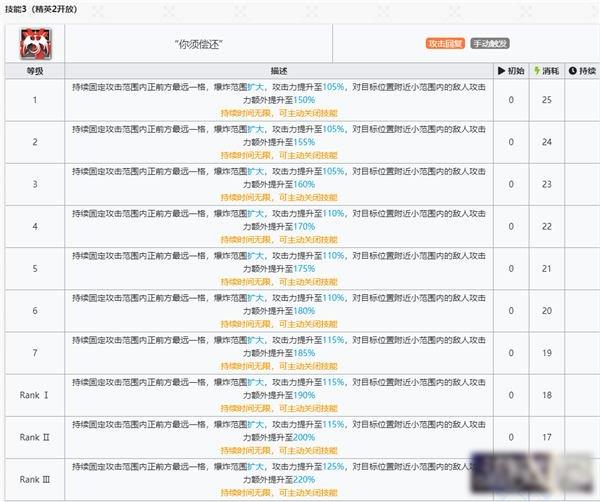The height and width of the screenshot is (502, 600).
Task: Click the 125% value in Rank Ⅲ description
Action: (334, 466)
